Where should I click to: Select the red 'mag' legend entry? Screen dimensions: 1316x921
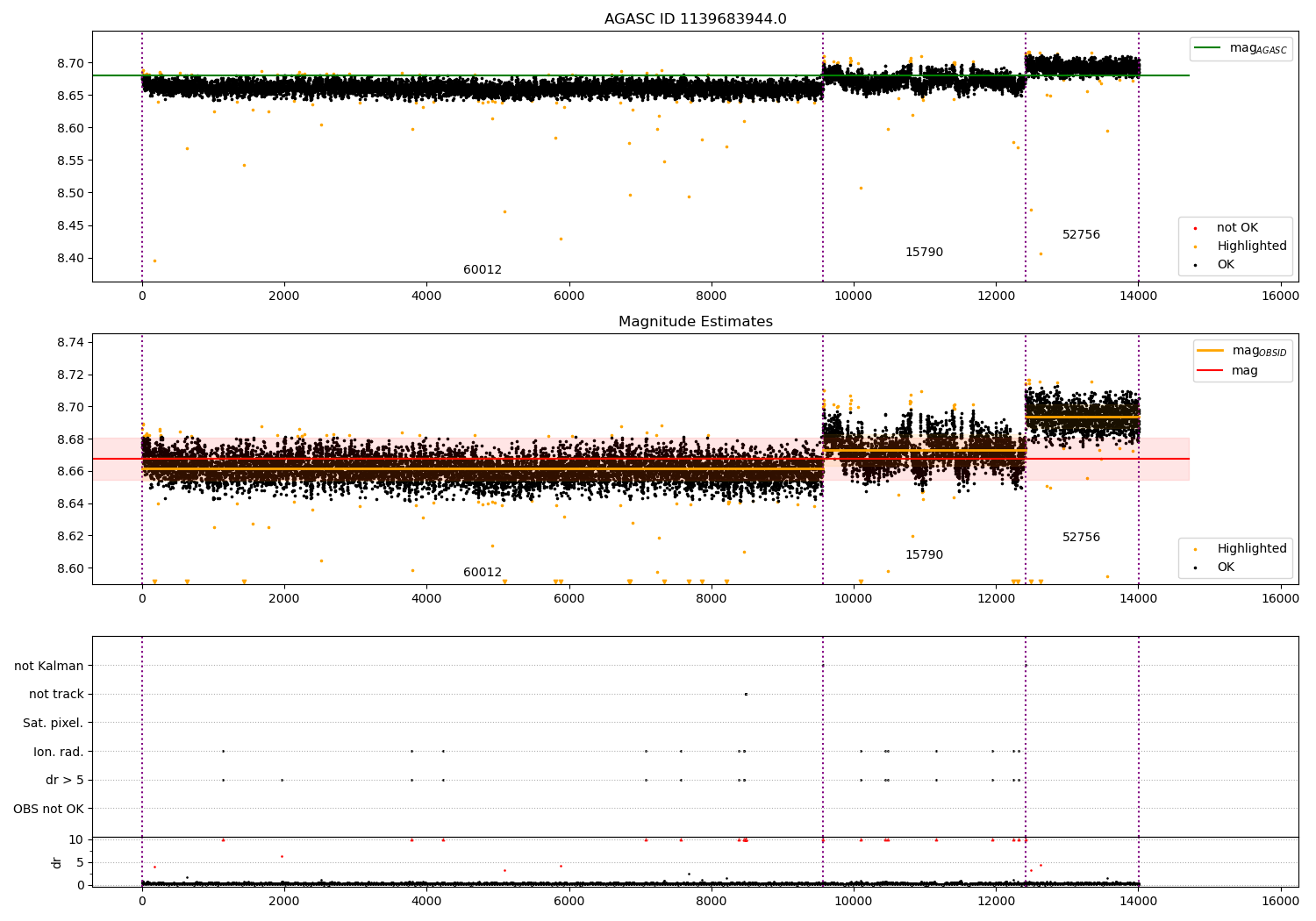(x=1227, y=371)
